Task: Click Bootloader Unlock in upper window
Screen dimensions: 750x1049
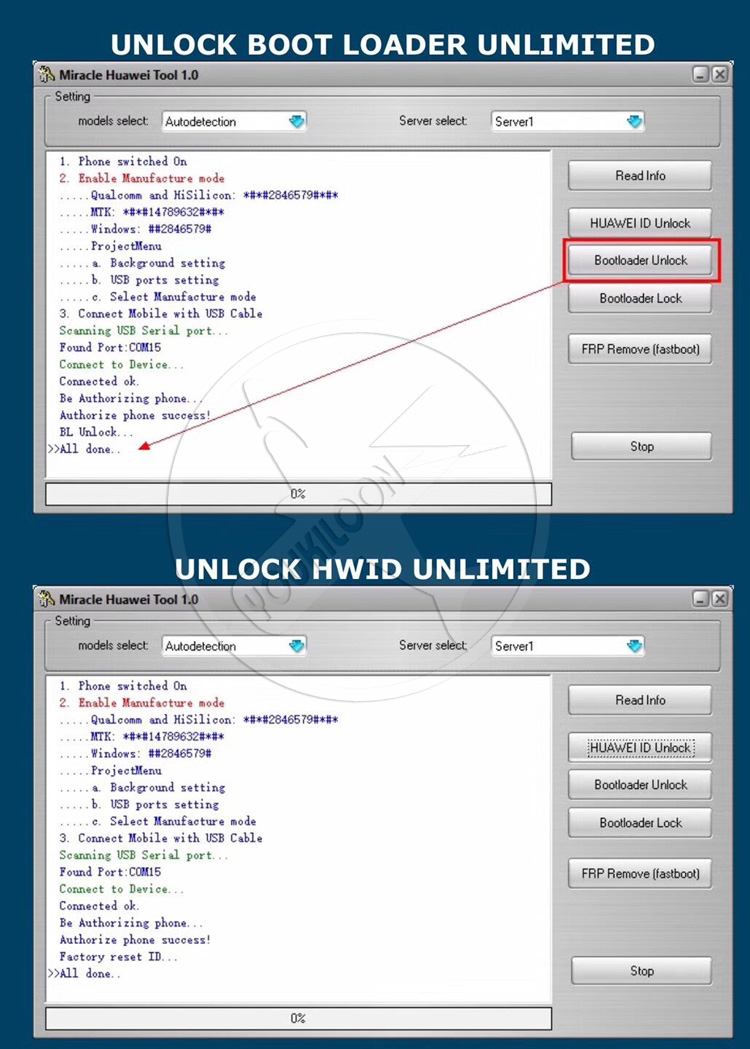Action: point(640,260)
